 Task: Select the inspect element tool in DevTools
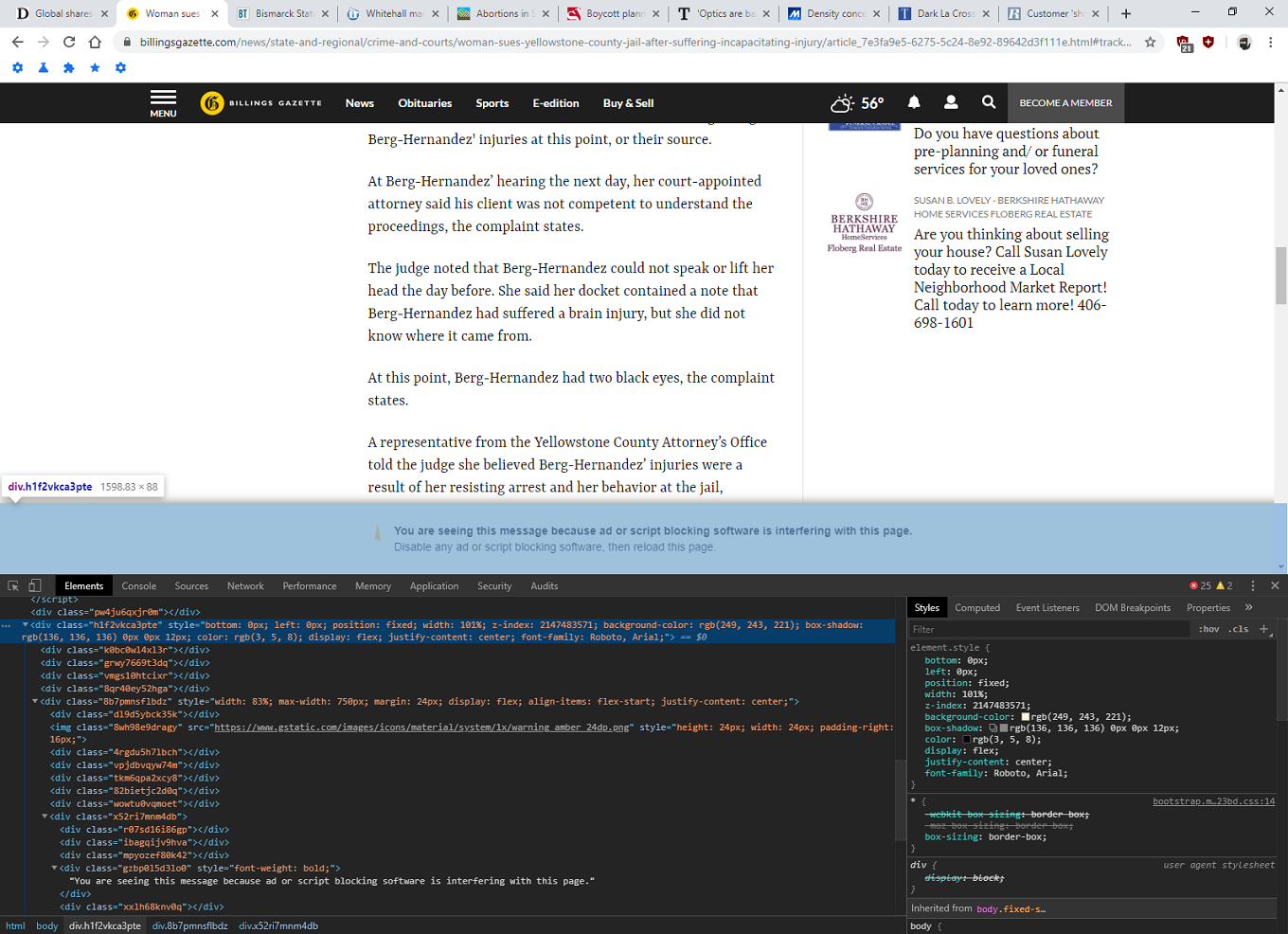(12, 585)
